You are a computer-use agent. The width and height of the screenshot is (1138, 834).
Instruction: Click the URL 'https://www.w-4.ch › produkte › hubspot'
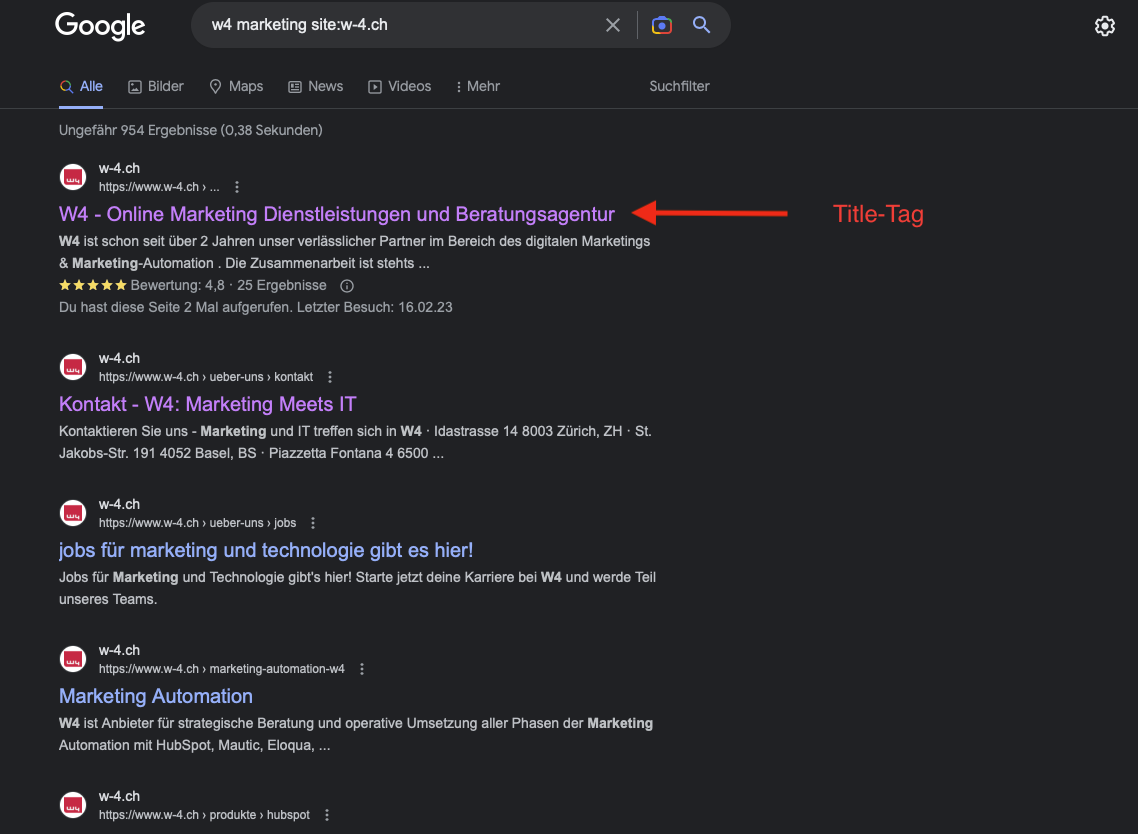pos(205,815)
